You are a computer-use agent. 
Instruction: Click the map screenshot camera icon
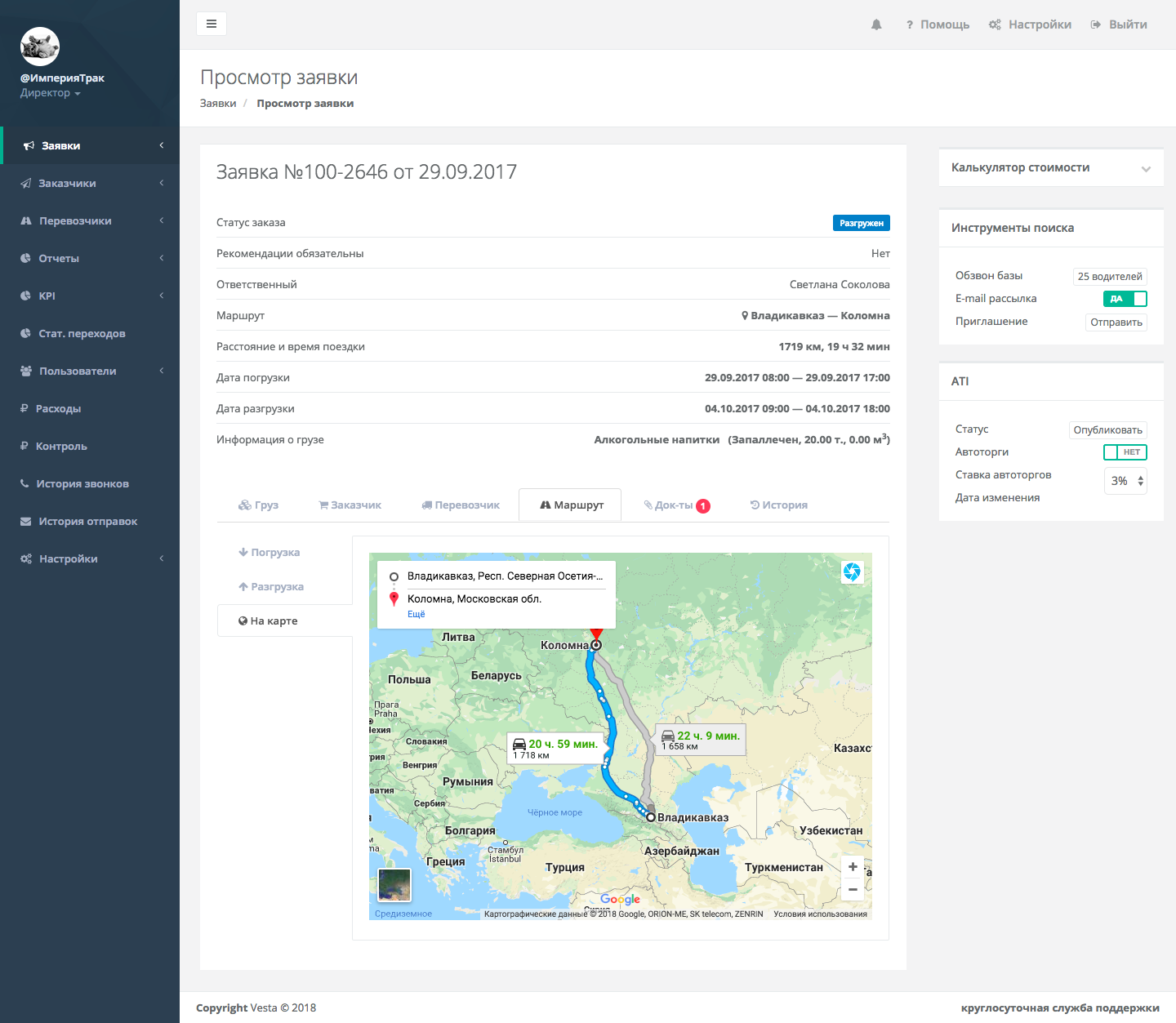852,572
